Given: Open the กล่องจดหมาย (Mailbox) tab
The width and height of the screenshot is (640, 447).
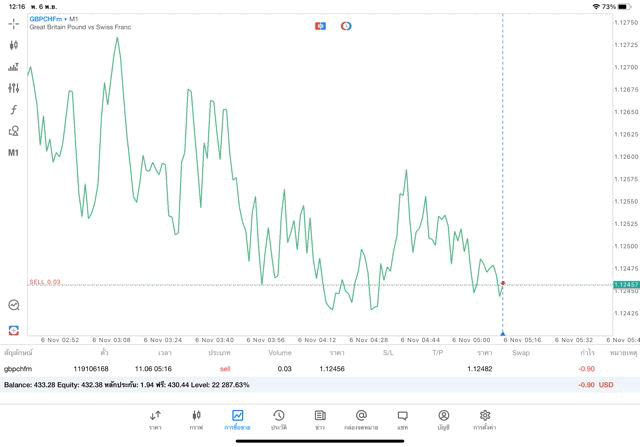Looking at the screenshot, I should click(x=361, y=419).
